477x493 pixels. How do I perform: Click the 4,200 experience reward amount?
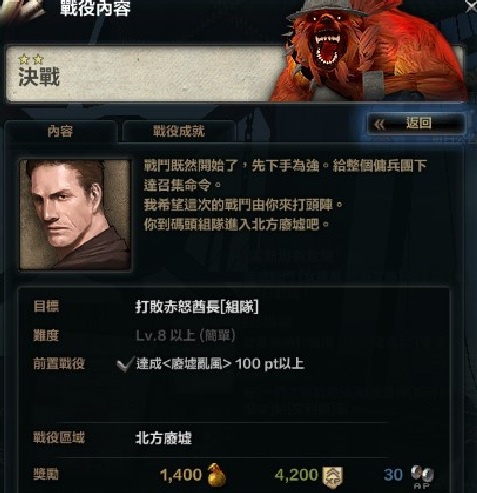[296, 475]
